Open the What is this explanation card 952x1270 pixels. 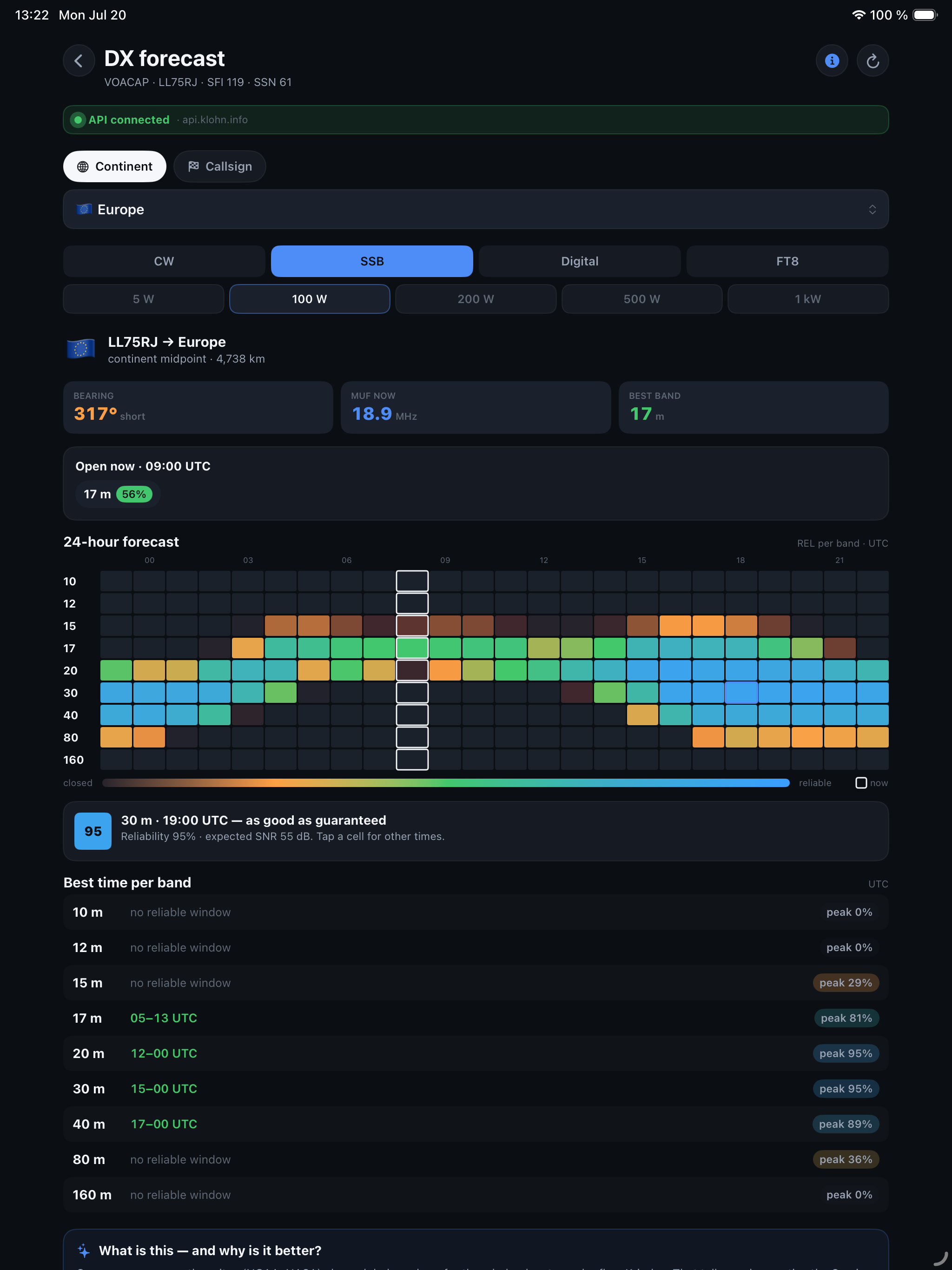pyautogui.click(x=476, y=1250)
